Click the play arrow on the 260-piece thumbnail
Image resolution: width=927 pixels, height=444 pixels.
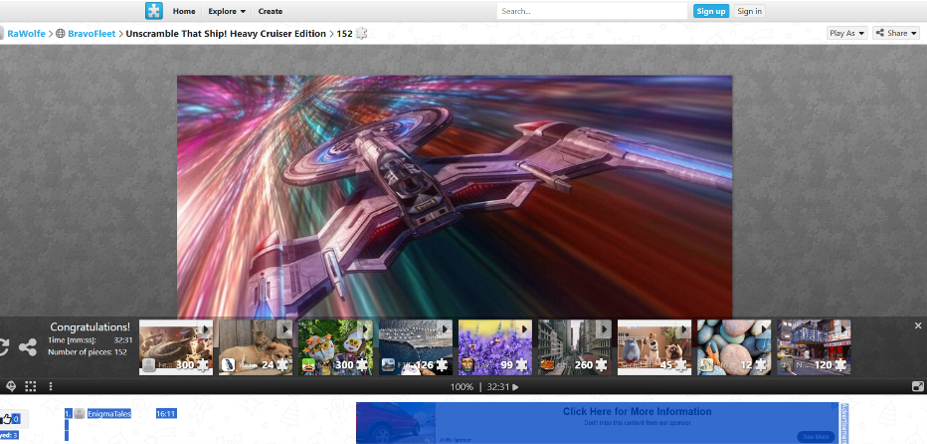pos(604,329)
